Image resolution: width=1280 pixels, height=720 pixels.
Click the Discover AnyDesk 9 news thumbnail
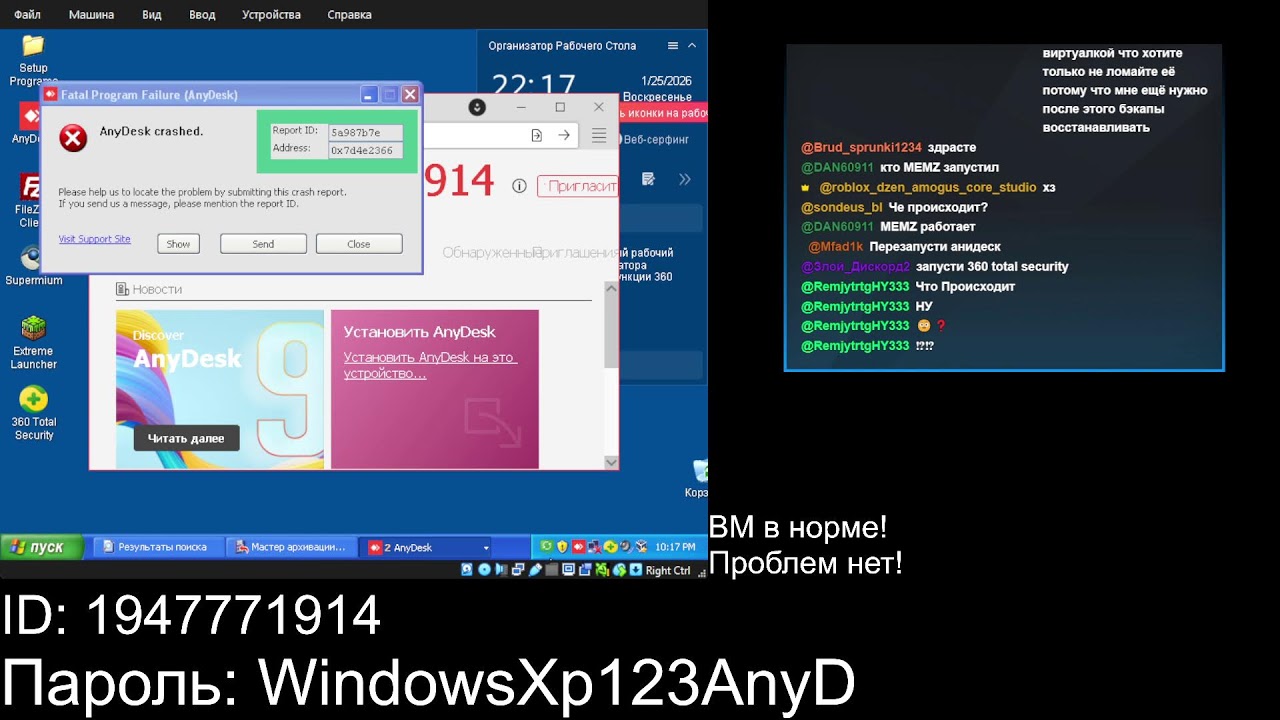click(x=220, y=389)
